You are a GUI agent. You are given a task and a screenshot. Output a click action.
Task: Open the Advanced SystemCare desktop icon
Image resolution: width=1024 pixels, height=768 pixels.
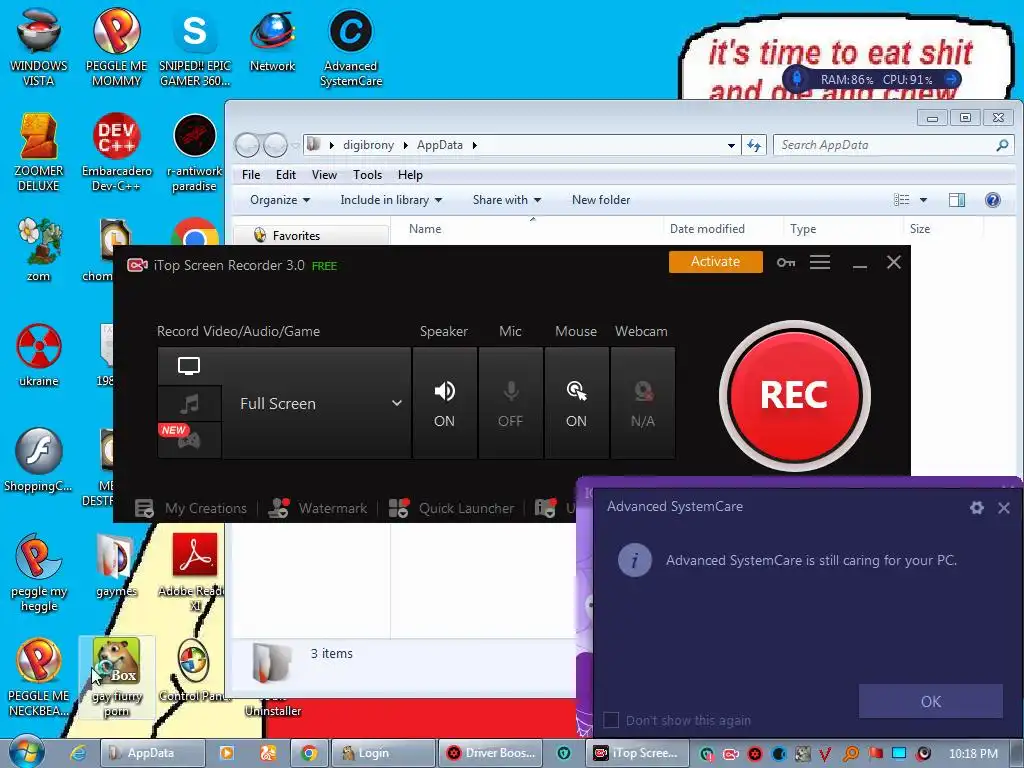[x=351, y=47]
